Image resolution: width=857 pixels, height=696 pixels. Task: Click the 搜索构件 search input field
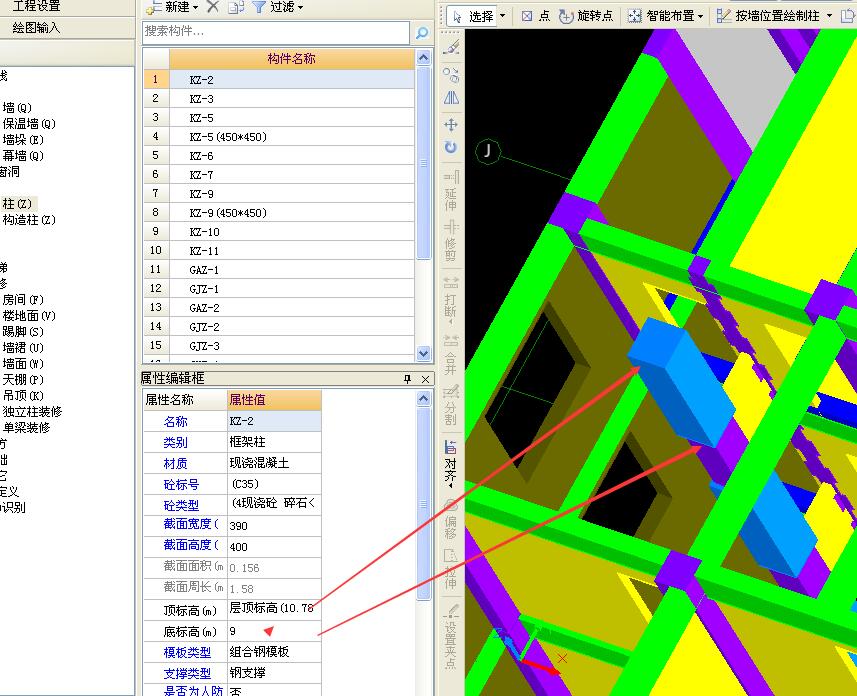click(275, 32)
